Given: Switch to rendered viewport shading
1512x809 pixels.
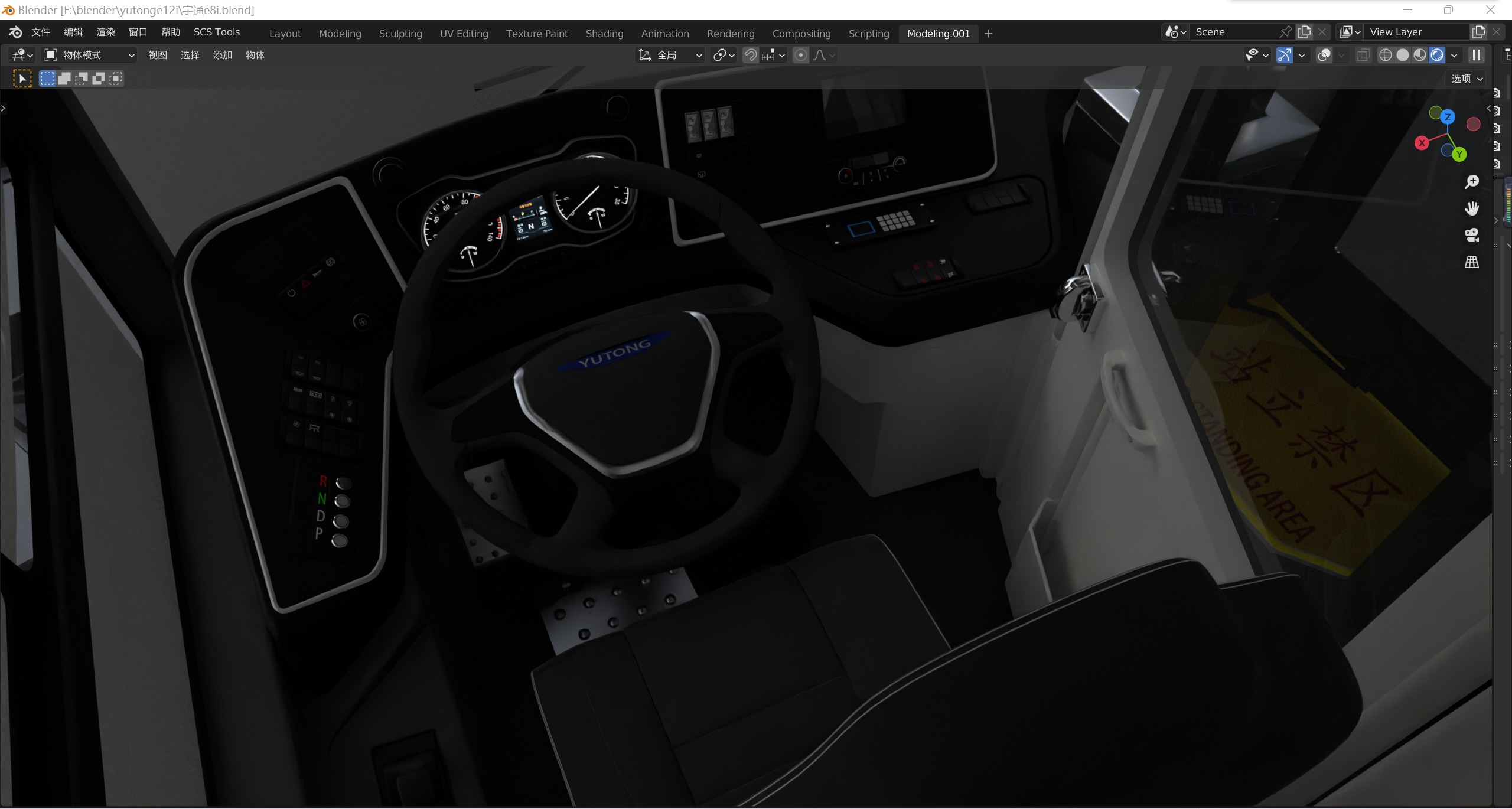Looking at the screenshot, I should pyautogui.click(x=1436, y=55).
